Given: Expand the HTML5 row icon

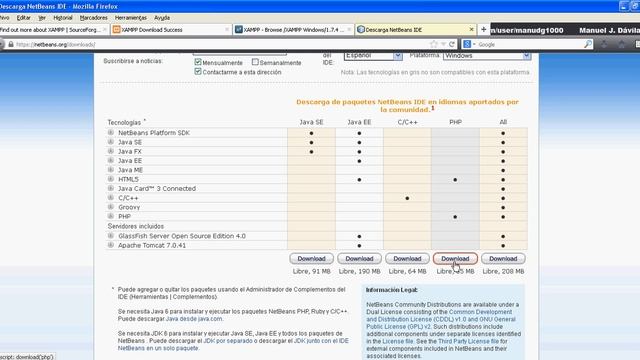Looking at the screenshot, I should 111,179.
